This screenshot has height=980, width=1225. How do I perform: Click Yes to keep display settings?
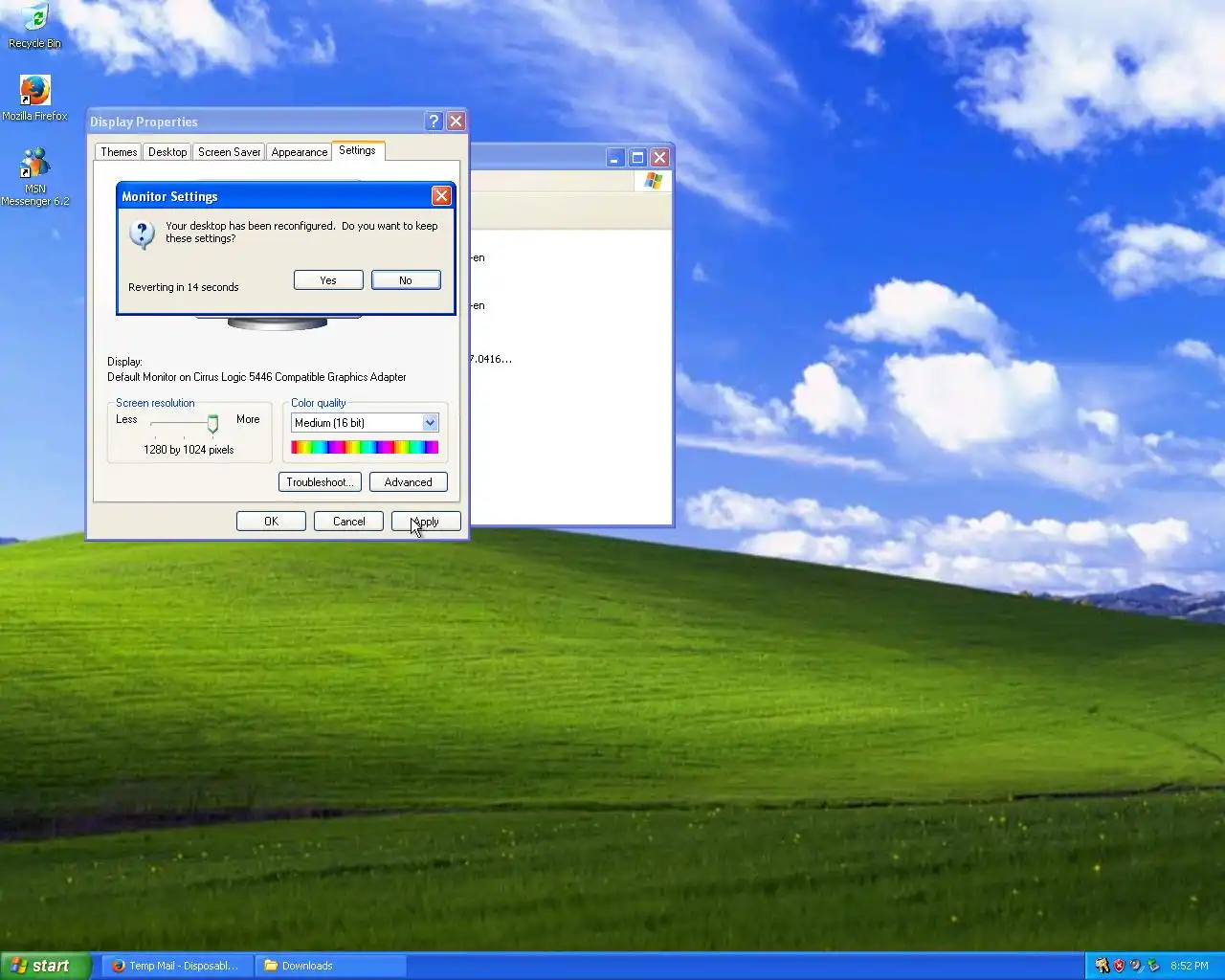(x=328, y=279)
